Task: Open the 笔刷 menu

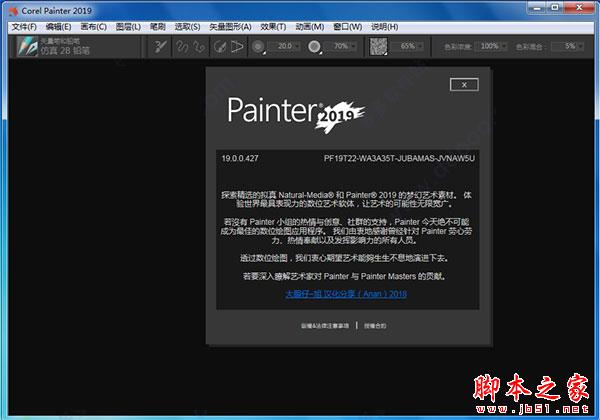Action: point(157,27)
